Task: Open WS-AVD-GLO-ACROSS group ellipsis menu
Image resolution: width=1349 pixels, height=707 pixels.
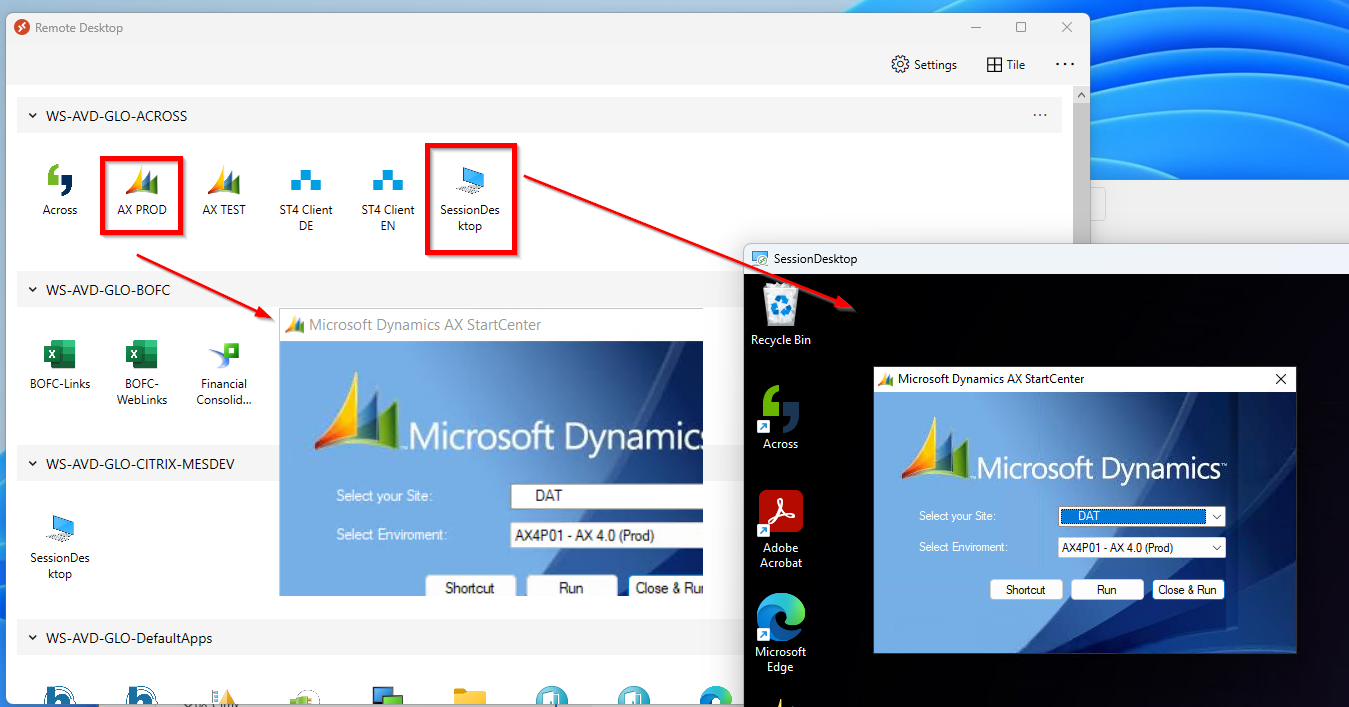Action: [1040, 116]
